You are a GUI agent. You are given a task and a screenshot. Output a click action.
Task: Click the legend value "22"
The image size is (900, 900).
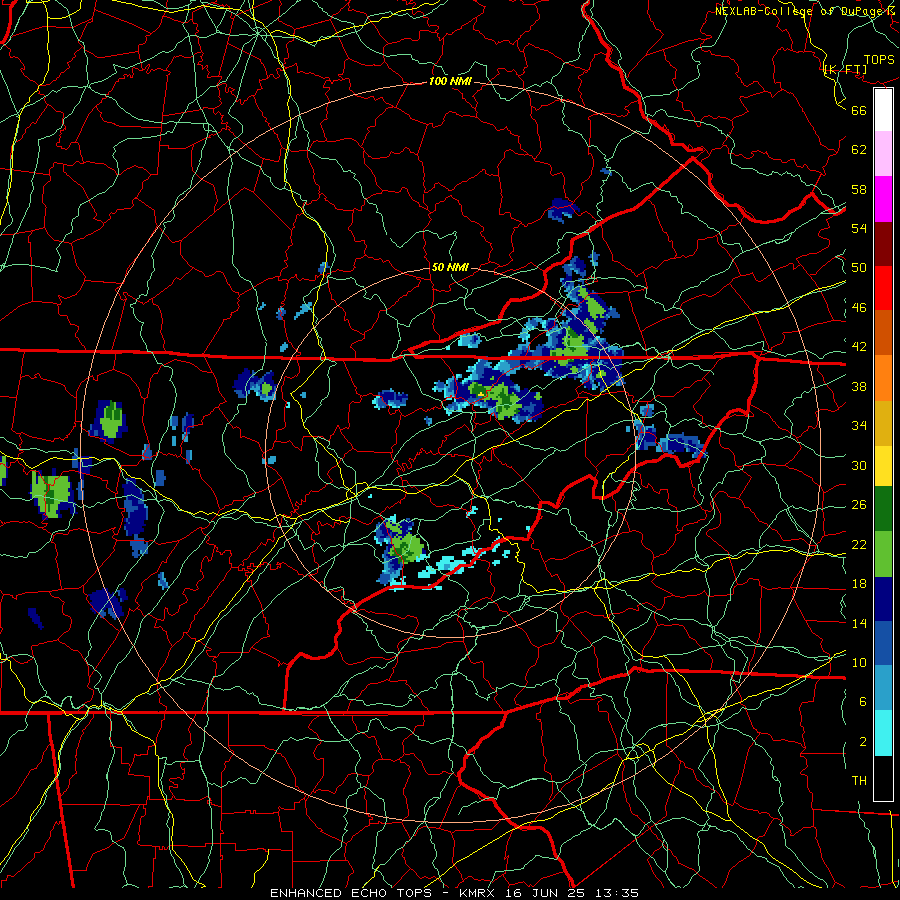[859, 544]
